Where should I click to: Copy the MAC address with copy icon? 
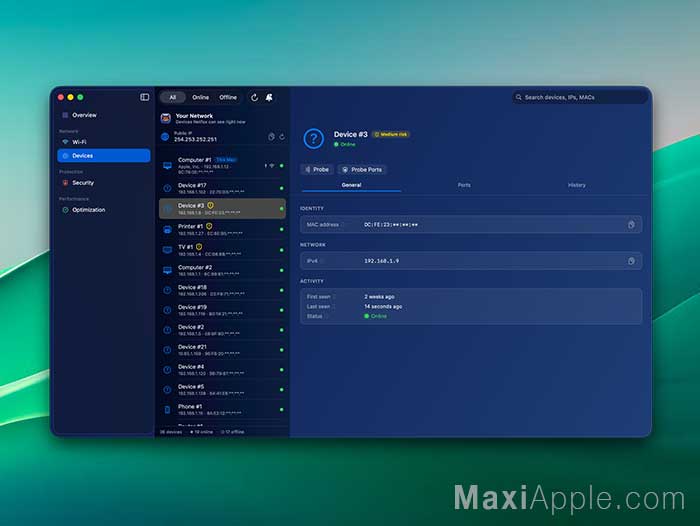[631, 225]
